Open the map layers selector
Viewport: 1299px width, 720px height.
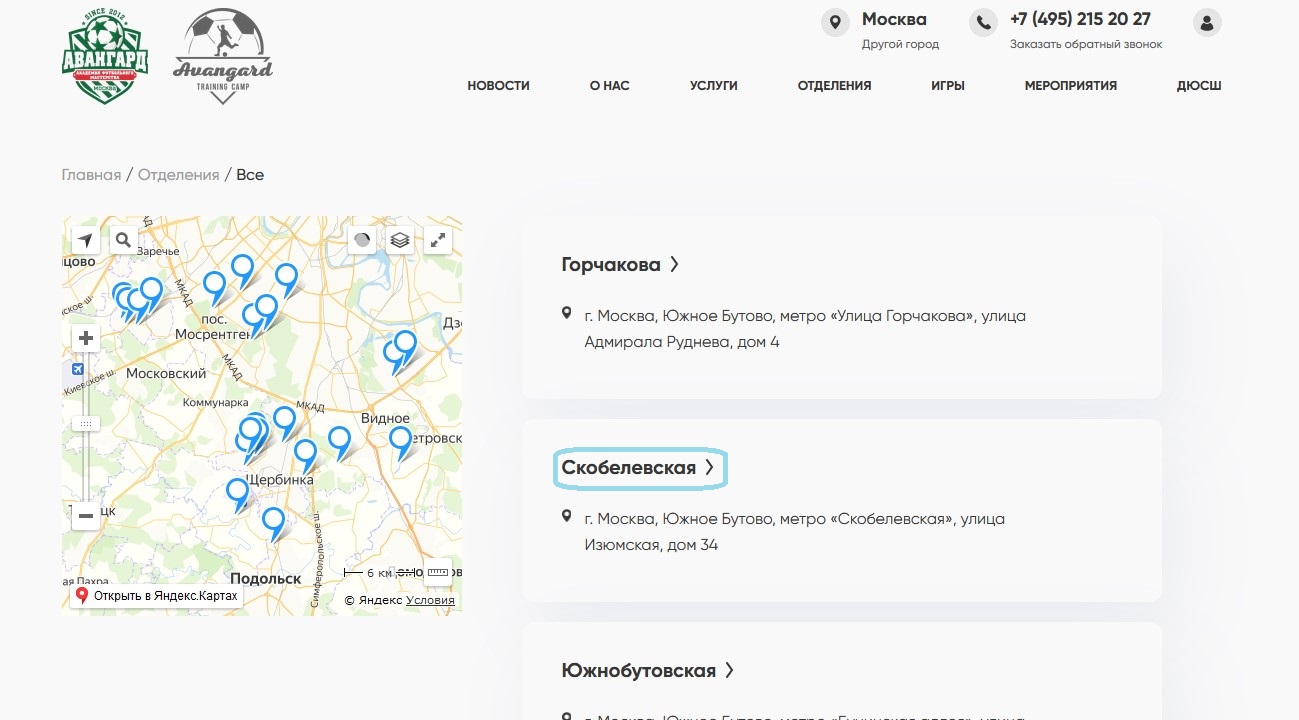400,240
